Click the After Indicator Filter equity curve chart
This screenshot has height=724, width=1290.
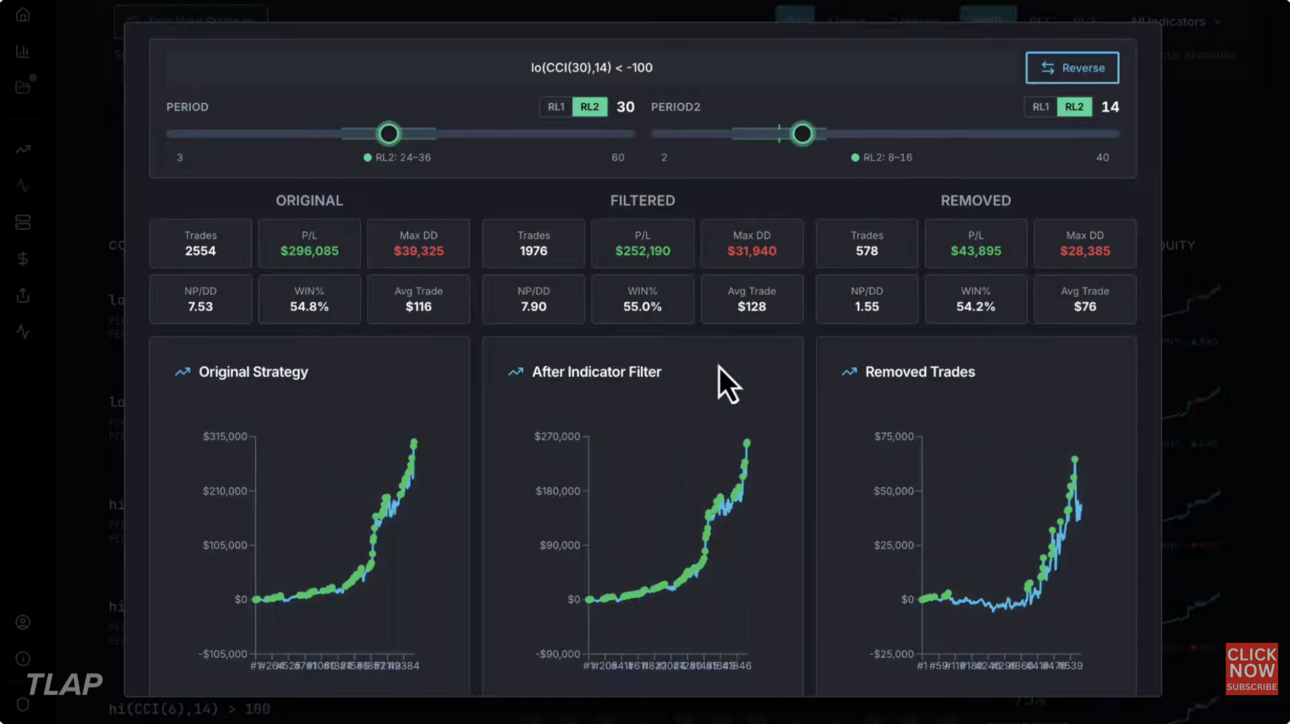668,545
